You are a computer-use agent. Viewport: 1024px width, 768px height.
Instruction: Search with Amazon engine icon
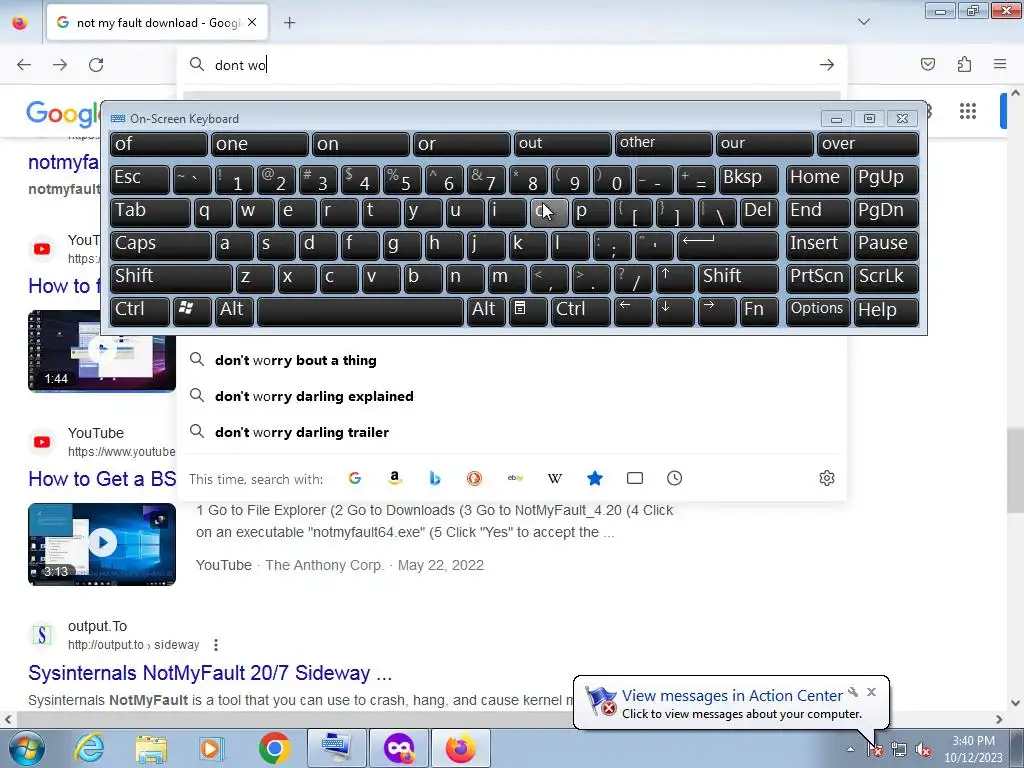coord(394,479)
